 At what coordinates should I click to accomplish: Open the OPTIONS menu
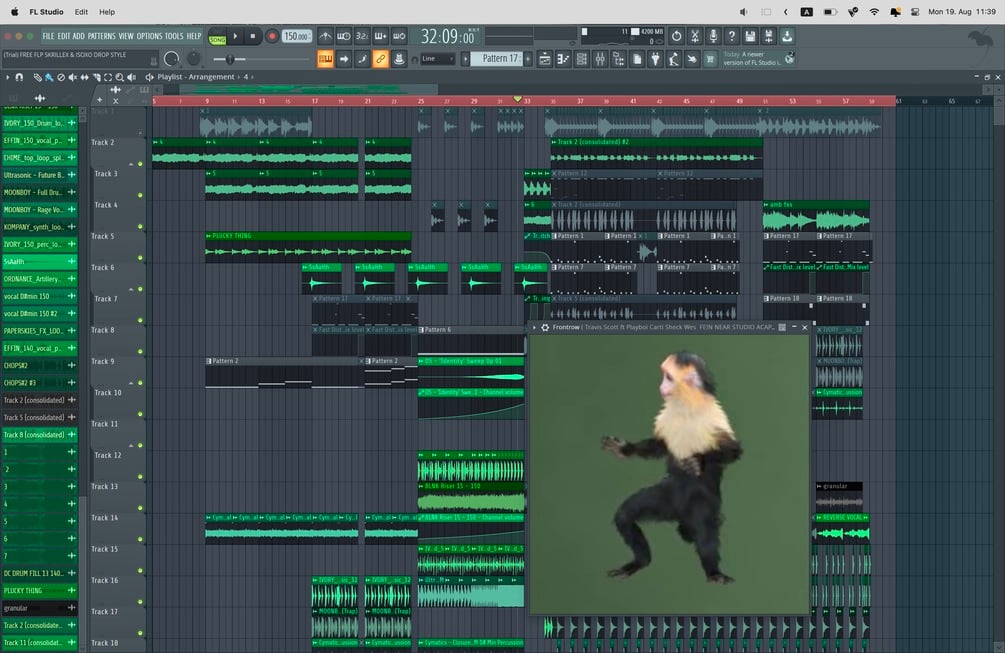[x=149, y=36]
